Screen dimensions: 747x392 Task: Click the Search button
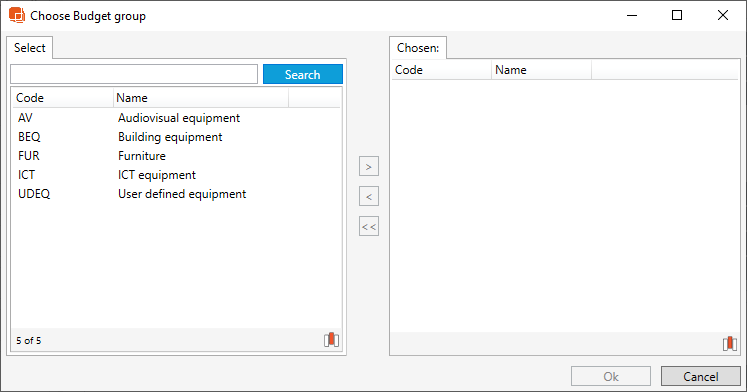303,74
